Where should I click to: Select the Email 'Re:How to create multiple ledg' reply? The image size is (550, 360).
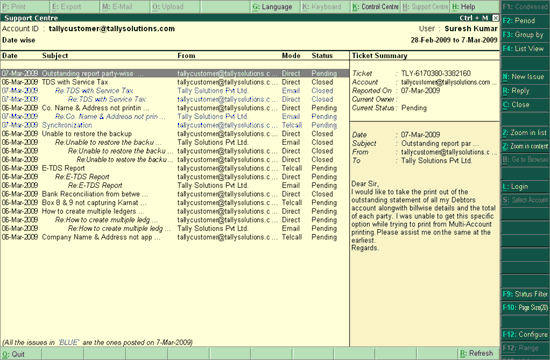175,228
